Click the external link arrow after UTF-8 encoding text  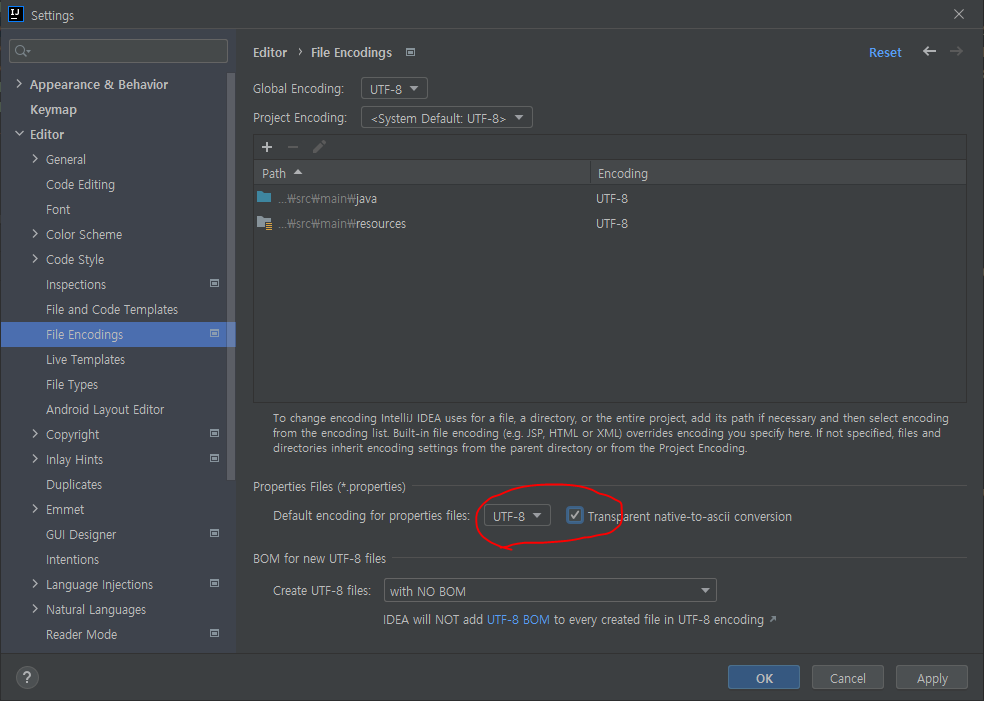773,619
